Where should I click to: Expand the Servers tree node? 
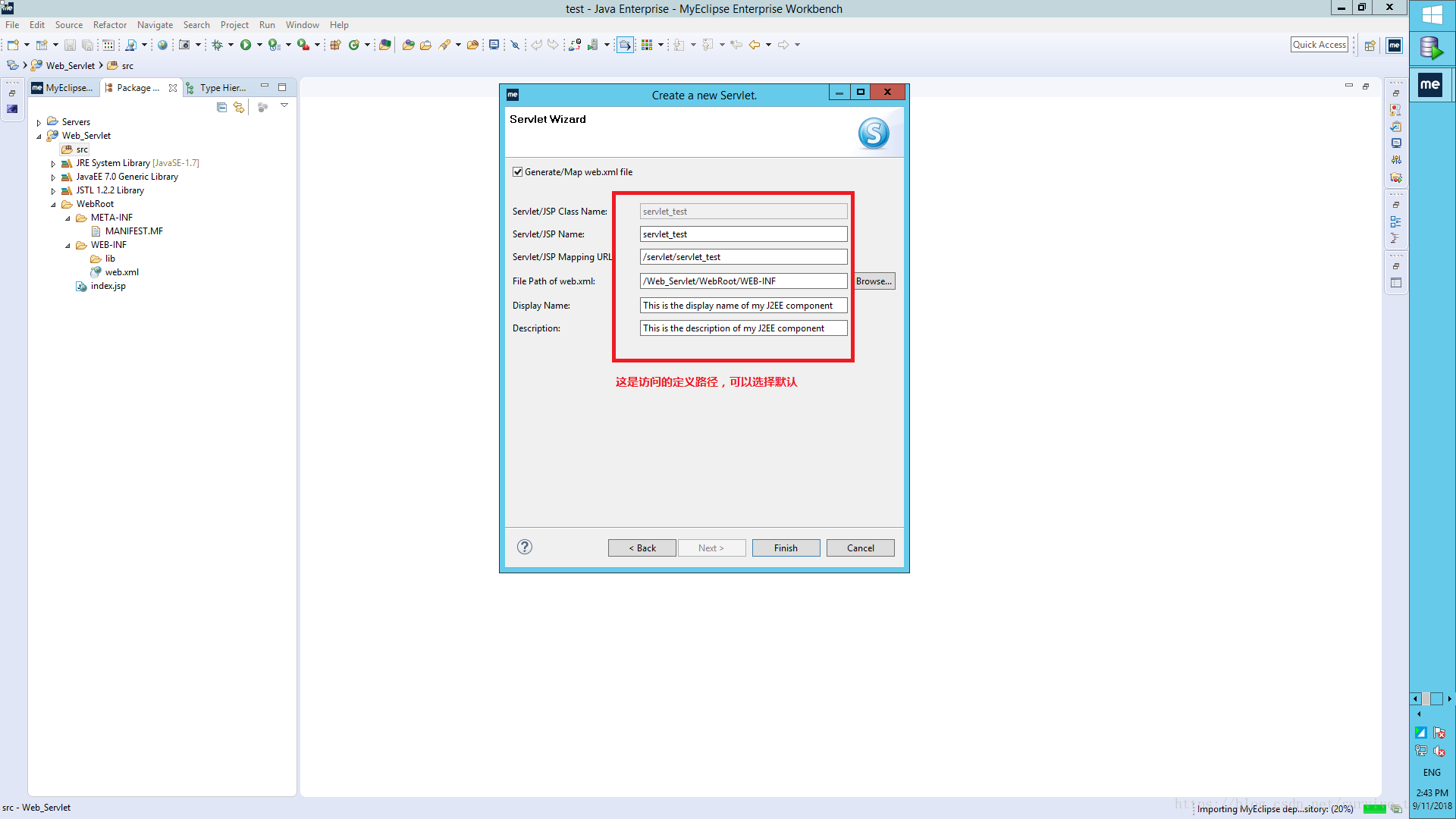pyautogui.click(x=39, y=122)
